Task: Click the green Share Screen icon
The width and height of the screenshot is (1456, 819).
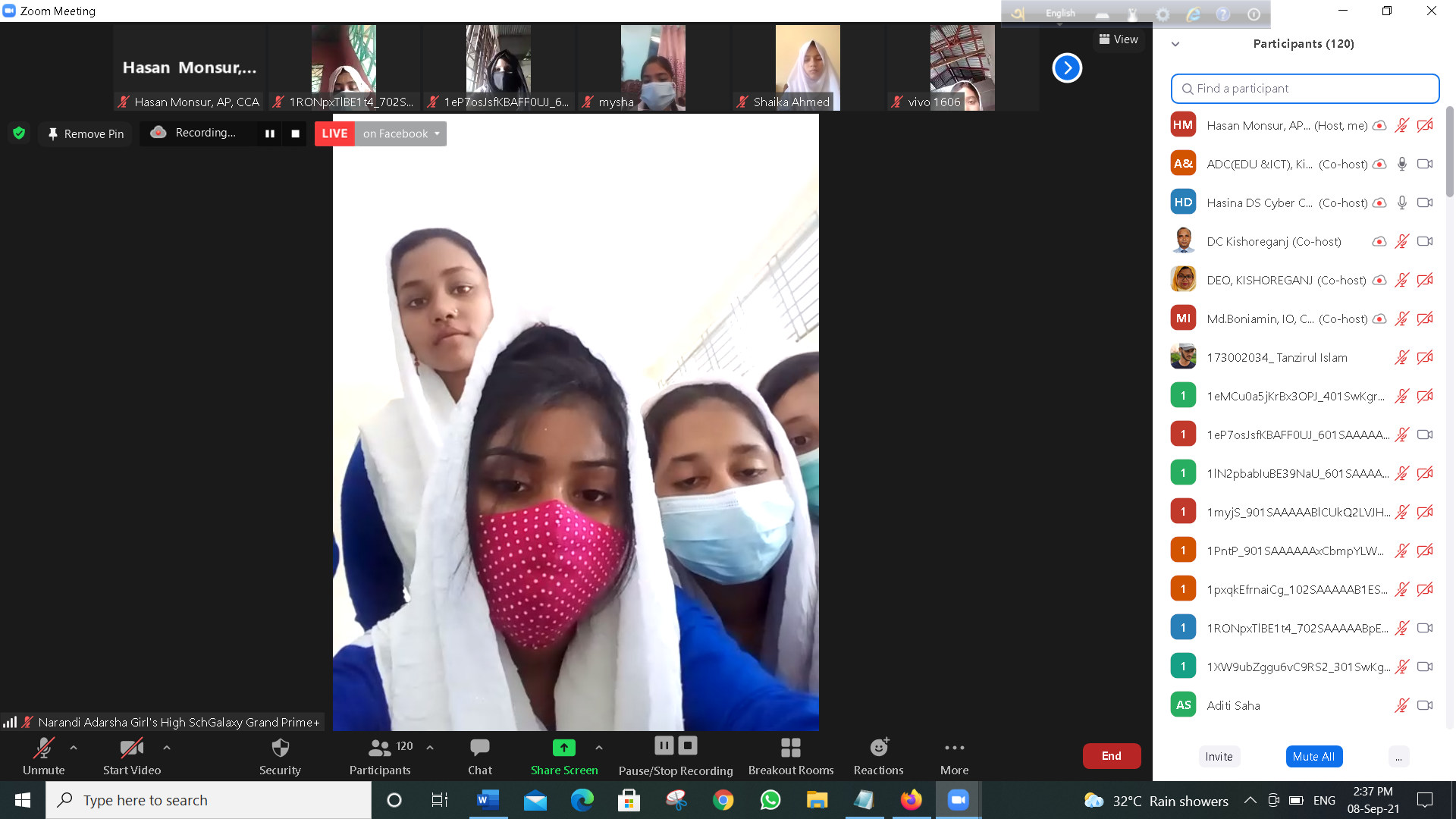Action: point(563,748)
